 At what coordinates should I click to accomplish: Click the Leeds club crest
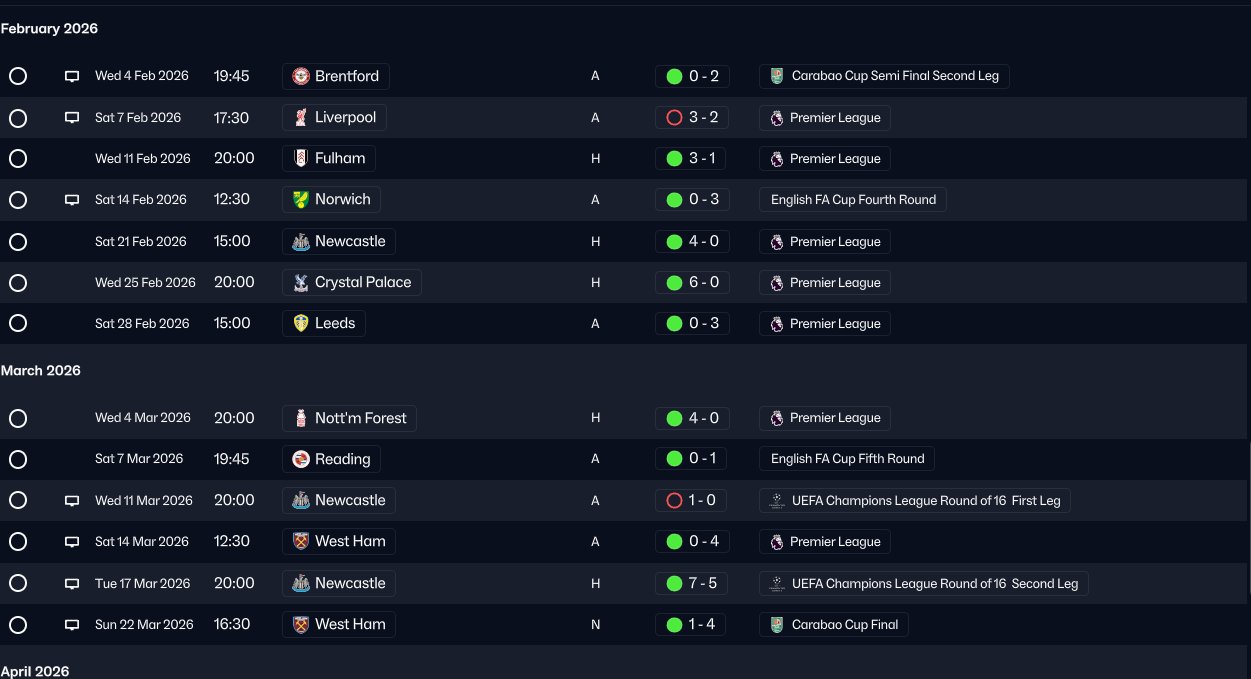pos(301,323)
